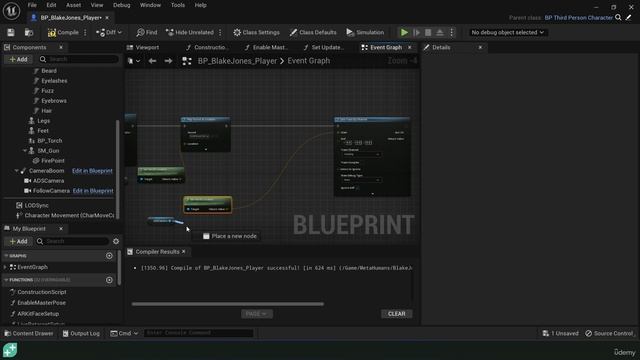Viewport: 640px width, 360px height.
Task: Open the Tools menu
Action: tap(178, 5)
